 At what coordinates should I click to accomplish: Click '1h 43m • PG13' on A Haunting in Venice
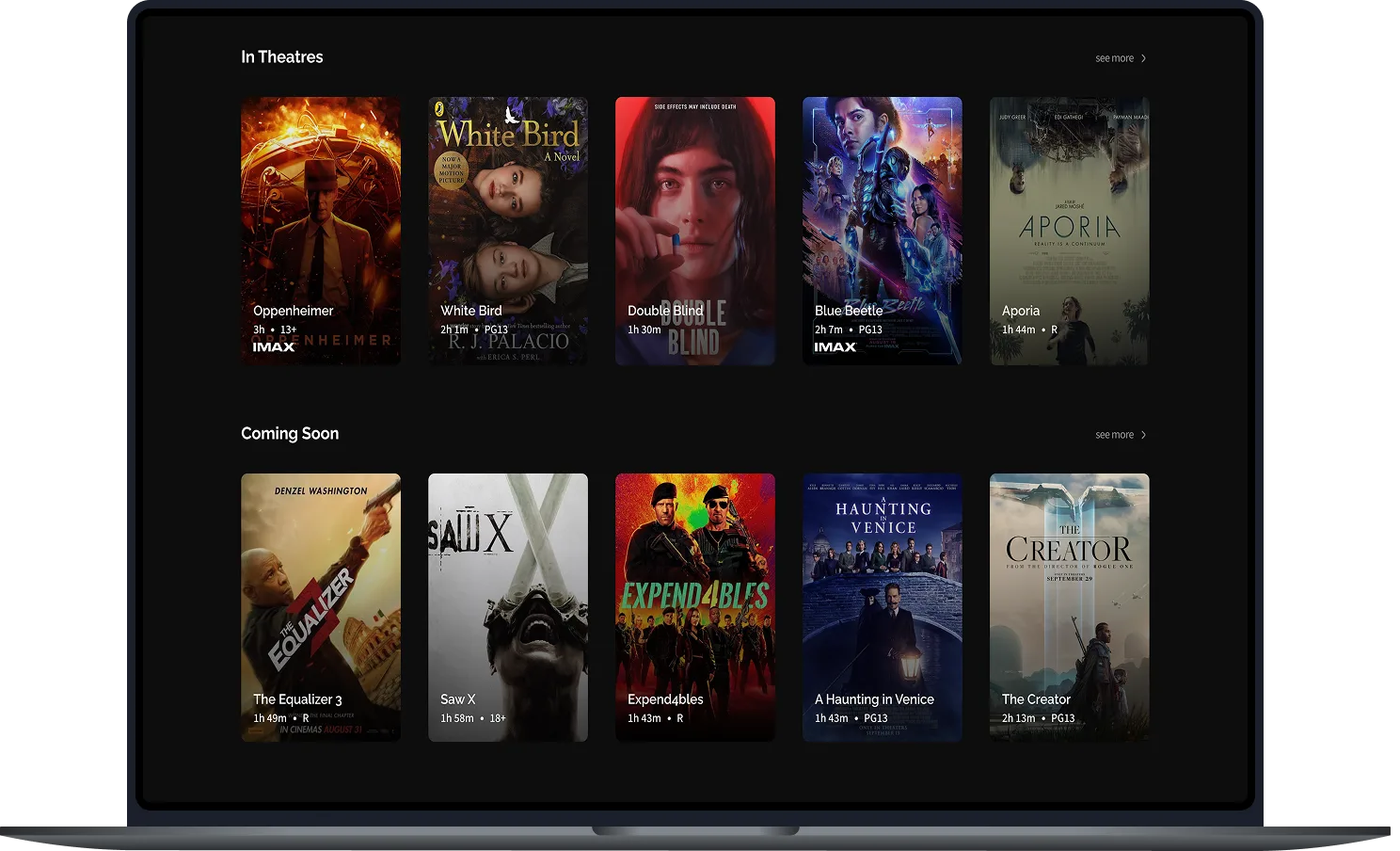(851, 718)
